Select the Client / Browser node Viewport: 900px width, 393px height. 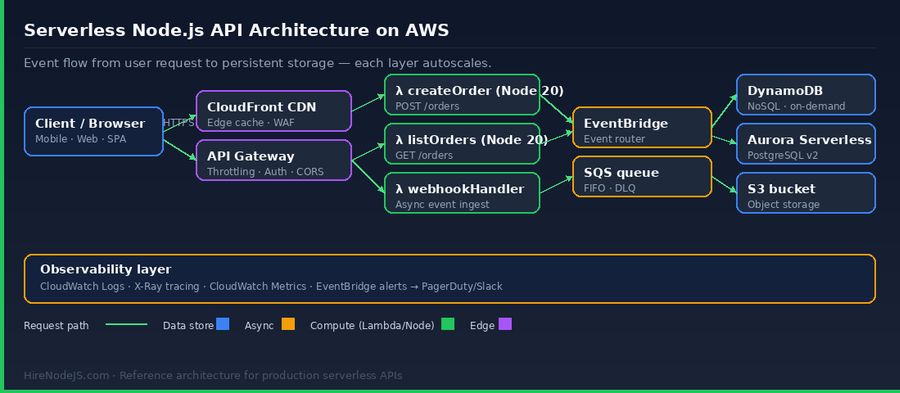point(94,131)
